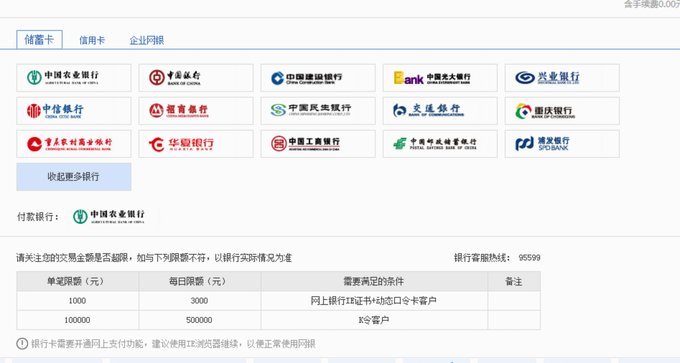Image resolution: width=680 pixels, height=363 pixels.
Task: Pick 中信银行 logo option
Action: 74,111
